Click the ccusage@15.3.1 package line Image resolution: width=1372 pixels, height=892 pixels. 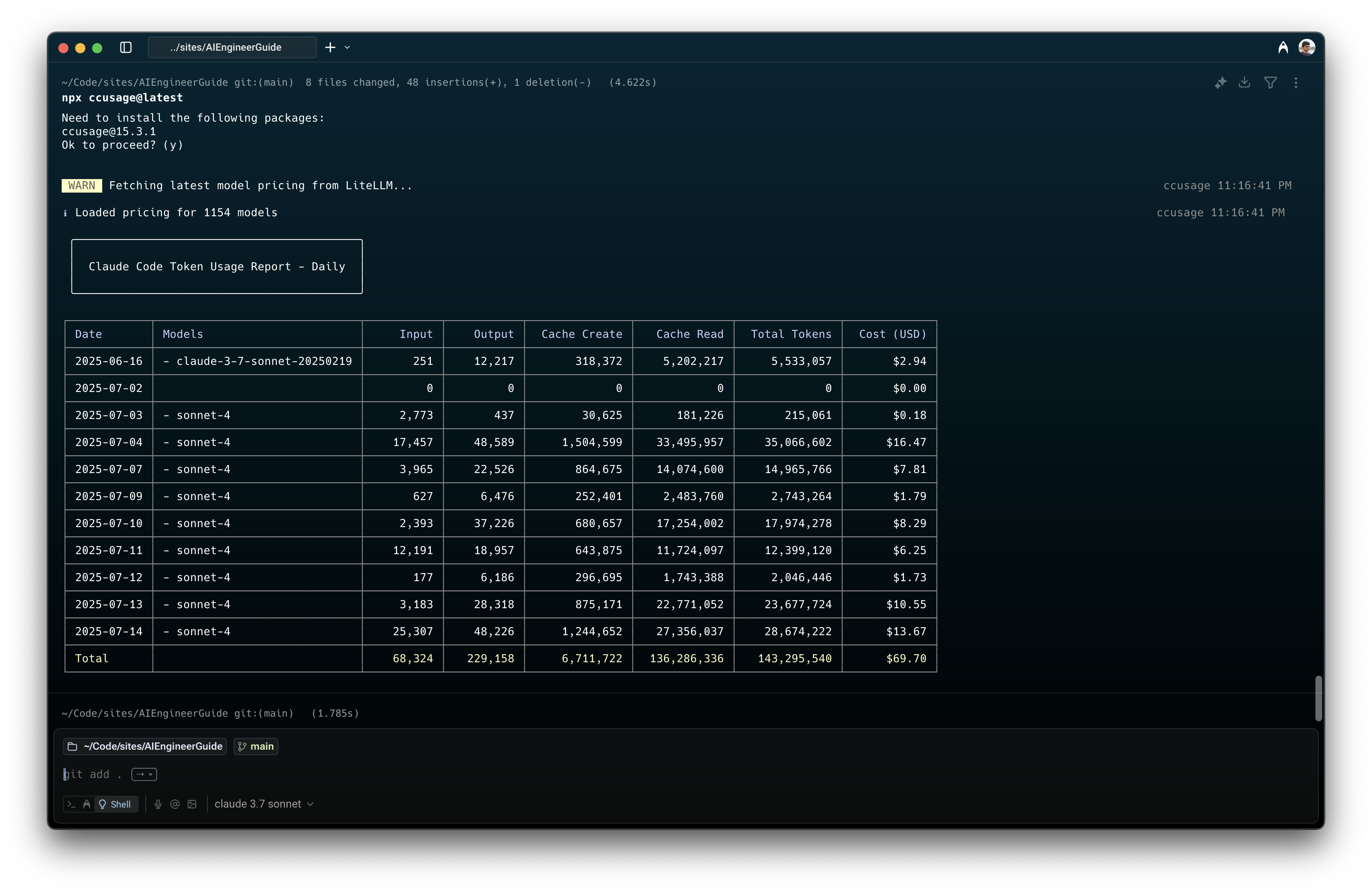109,131
